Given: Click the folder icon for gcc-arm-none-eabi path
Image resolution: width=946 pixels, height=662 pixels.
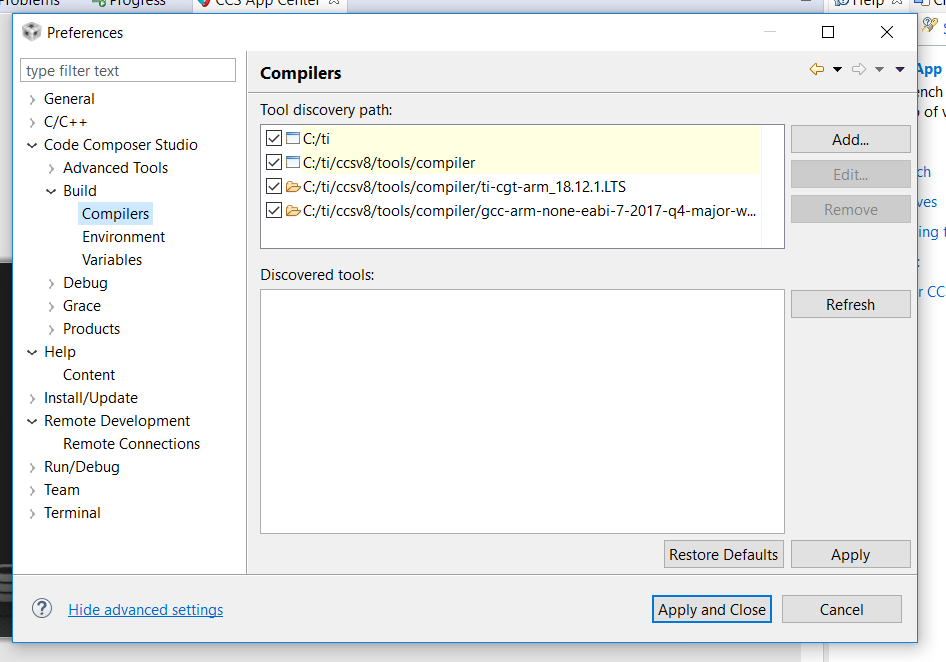Looking at the screenshot, I should coord(293,210).
